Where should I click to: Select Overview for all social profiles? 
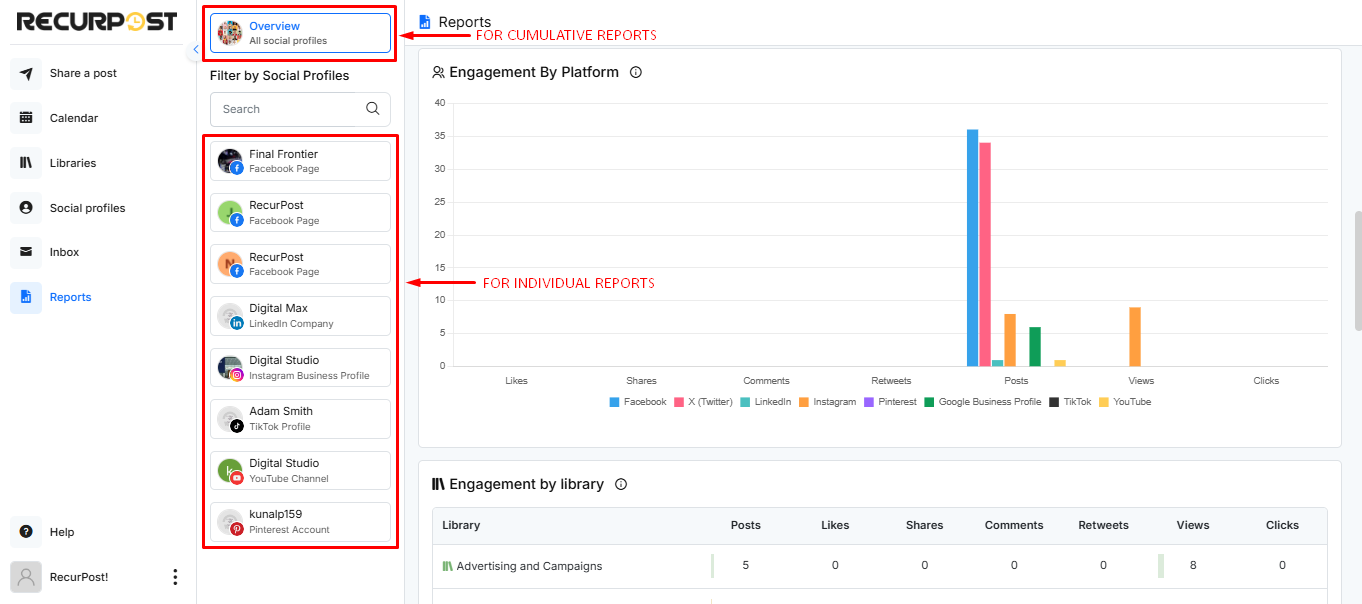click(x=300, y=33)
